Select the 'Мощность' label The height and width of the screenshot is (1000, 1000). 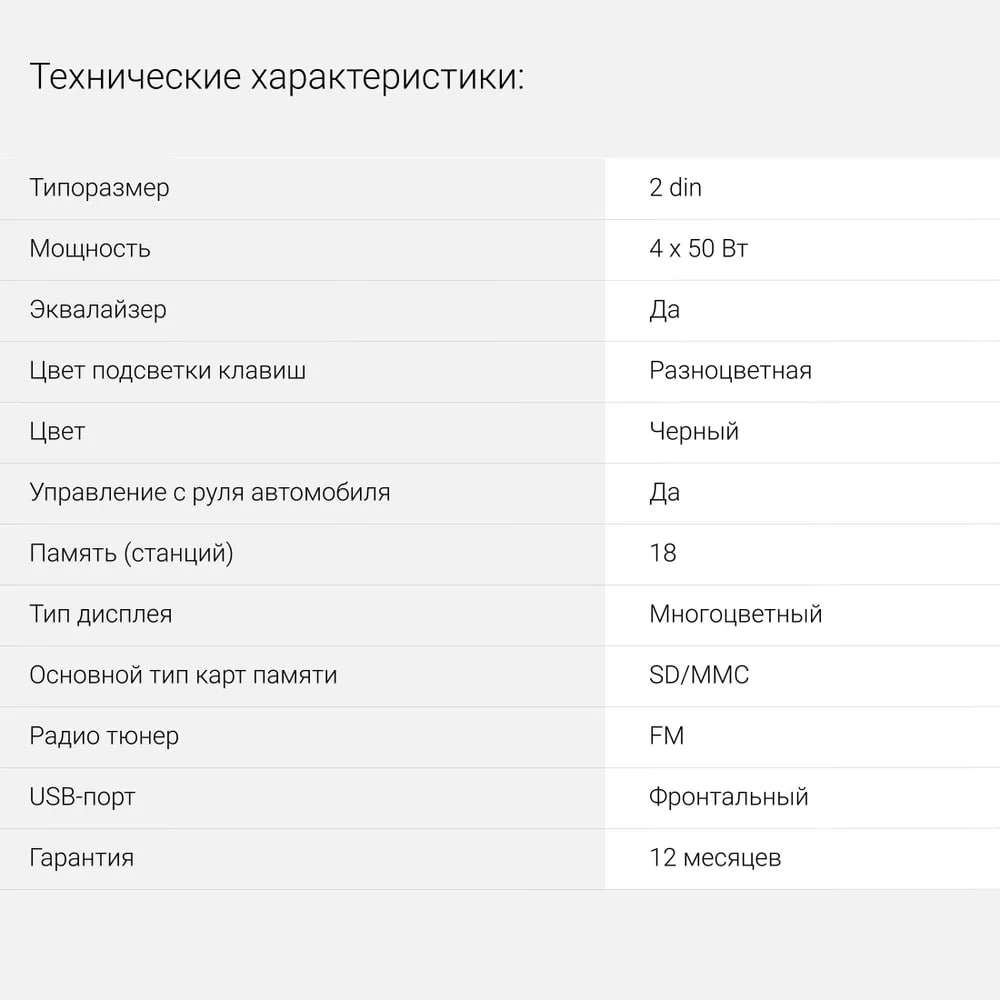pyautogui.click(x=90, y=249)
